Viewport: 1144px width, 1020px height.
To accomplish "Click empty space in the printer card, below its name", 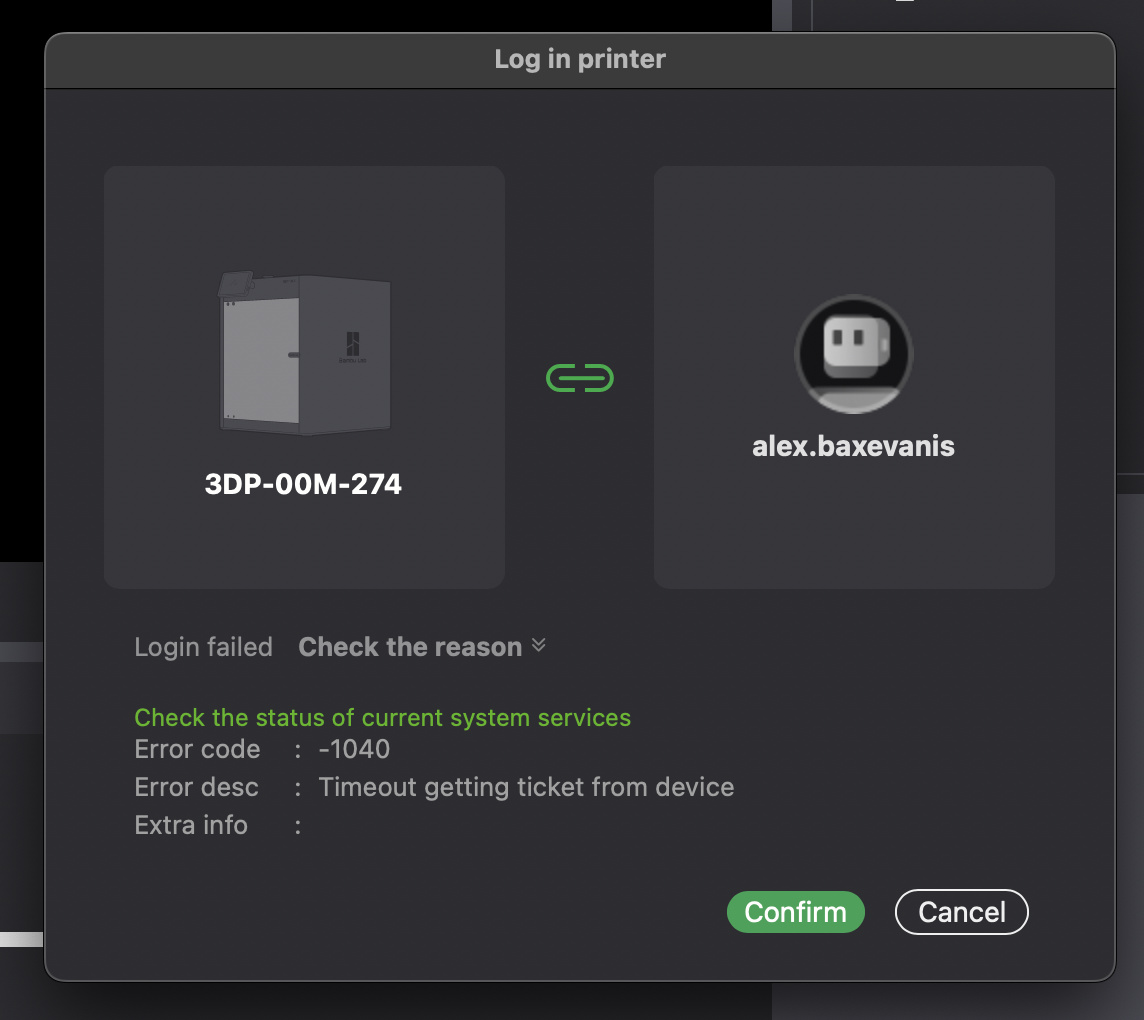I will click(304, 543).
